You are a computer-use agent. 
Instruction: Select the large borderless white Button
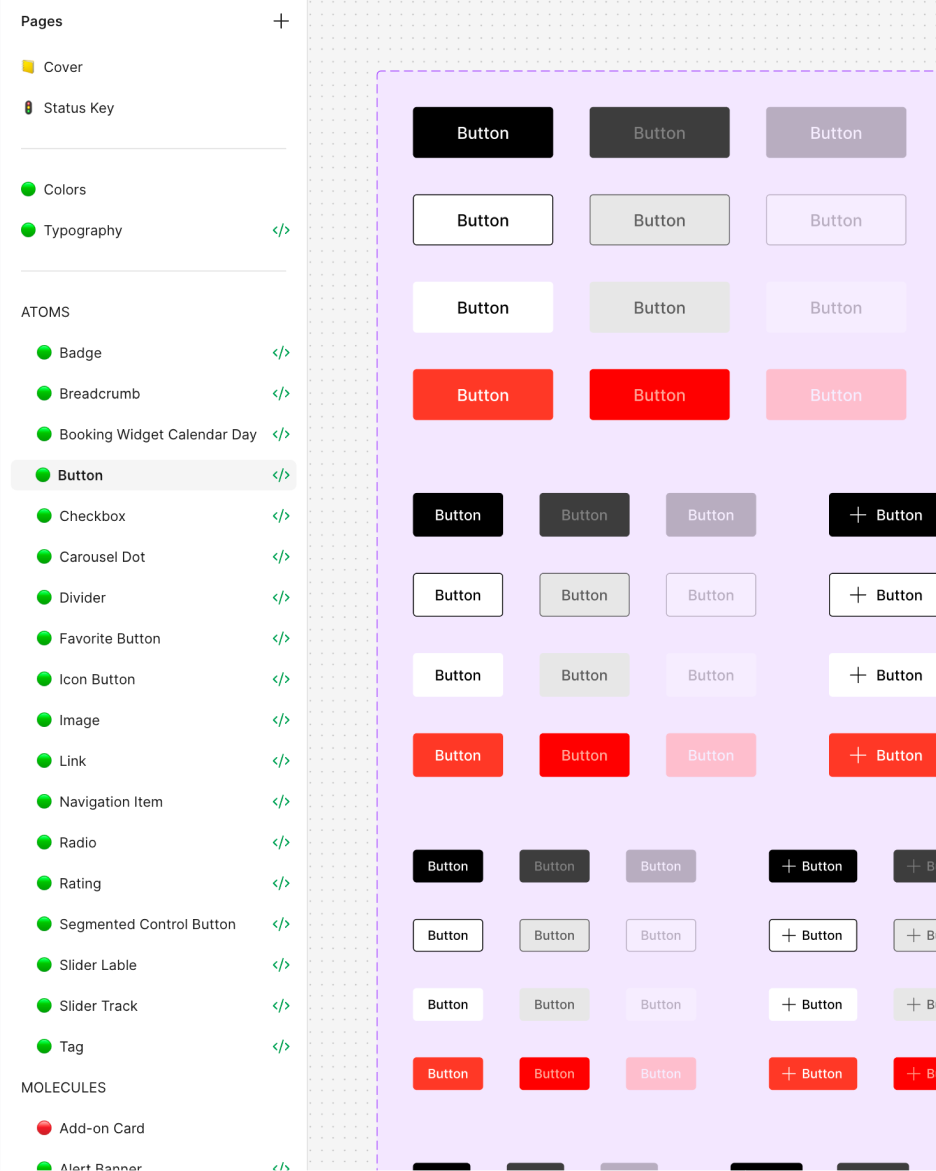click(483, 307)
